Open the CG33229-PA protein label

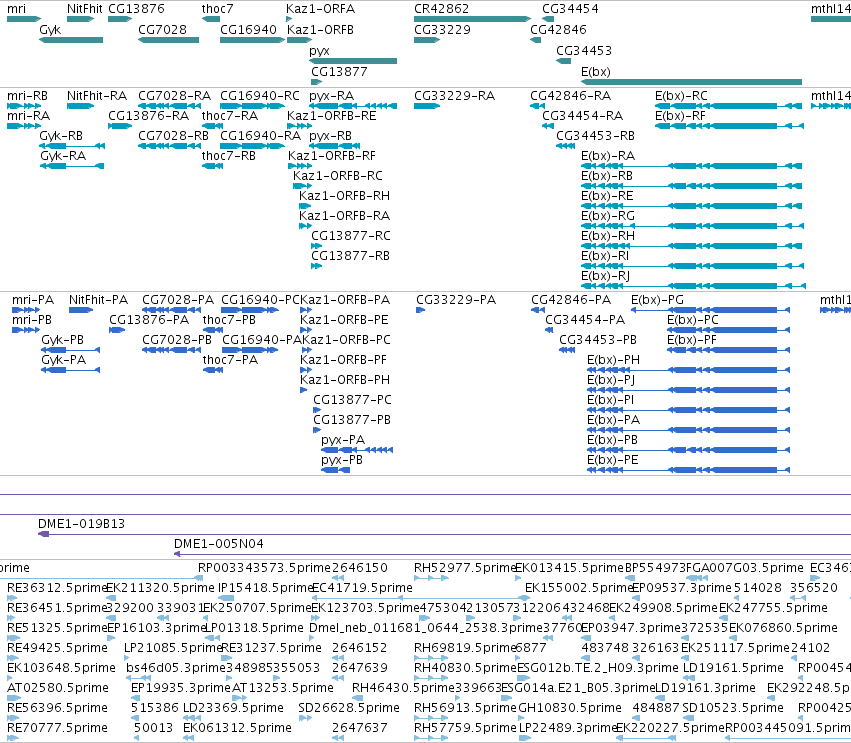456,300
